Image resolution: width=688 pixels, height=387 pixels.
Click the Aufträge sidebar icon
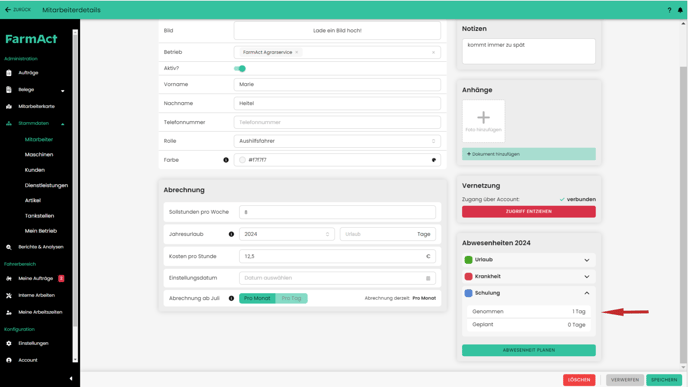pyautogui.click(x=9, y=73)
